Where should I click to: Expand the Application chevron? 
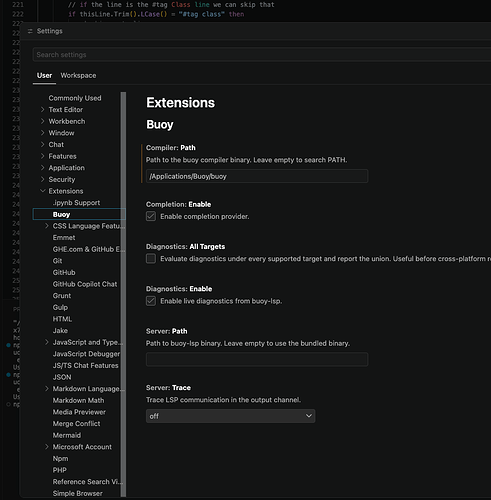point(42,168)
